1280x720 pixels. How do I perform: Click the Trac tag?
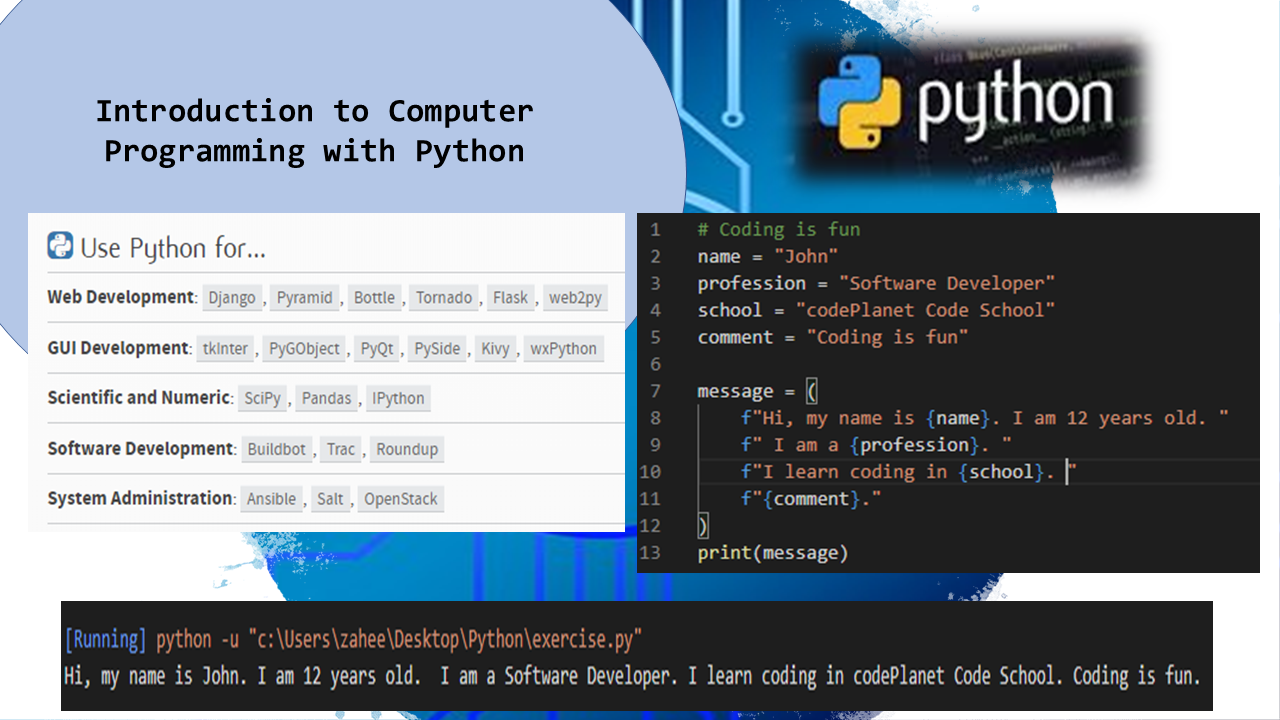click(x=341, y=449)
